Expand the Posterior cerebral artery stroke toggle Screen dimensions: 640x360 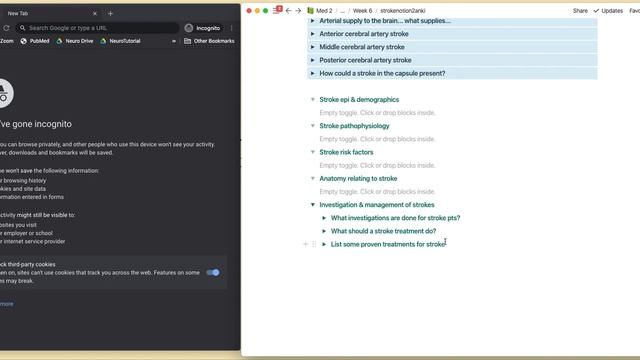click(313, 60)
